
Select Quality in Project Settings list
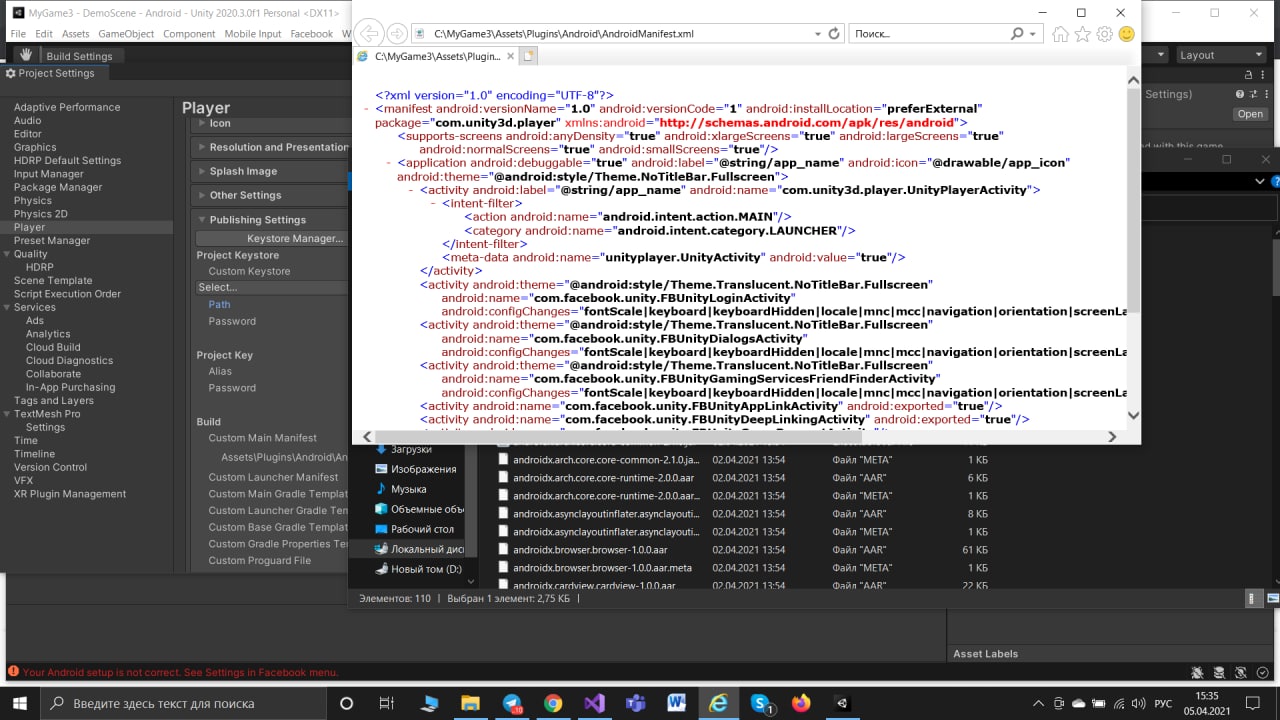pyautogui.click(x=30, y=254)
